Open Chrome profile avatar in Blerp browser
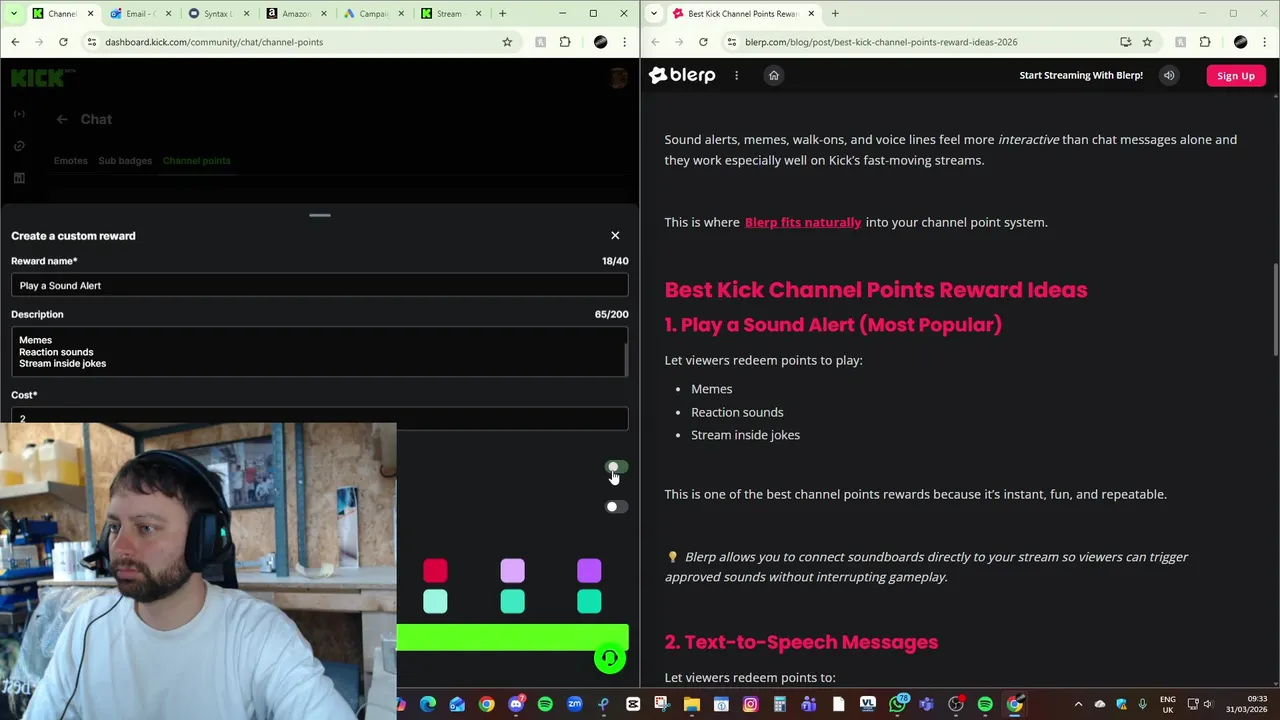 coord(1241,42)
